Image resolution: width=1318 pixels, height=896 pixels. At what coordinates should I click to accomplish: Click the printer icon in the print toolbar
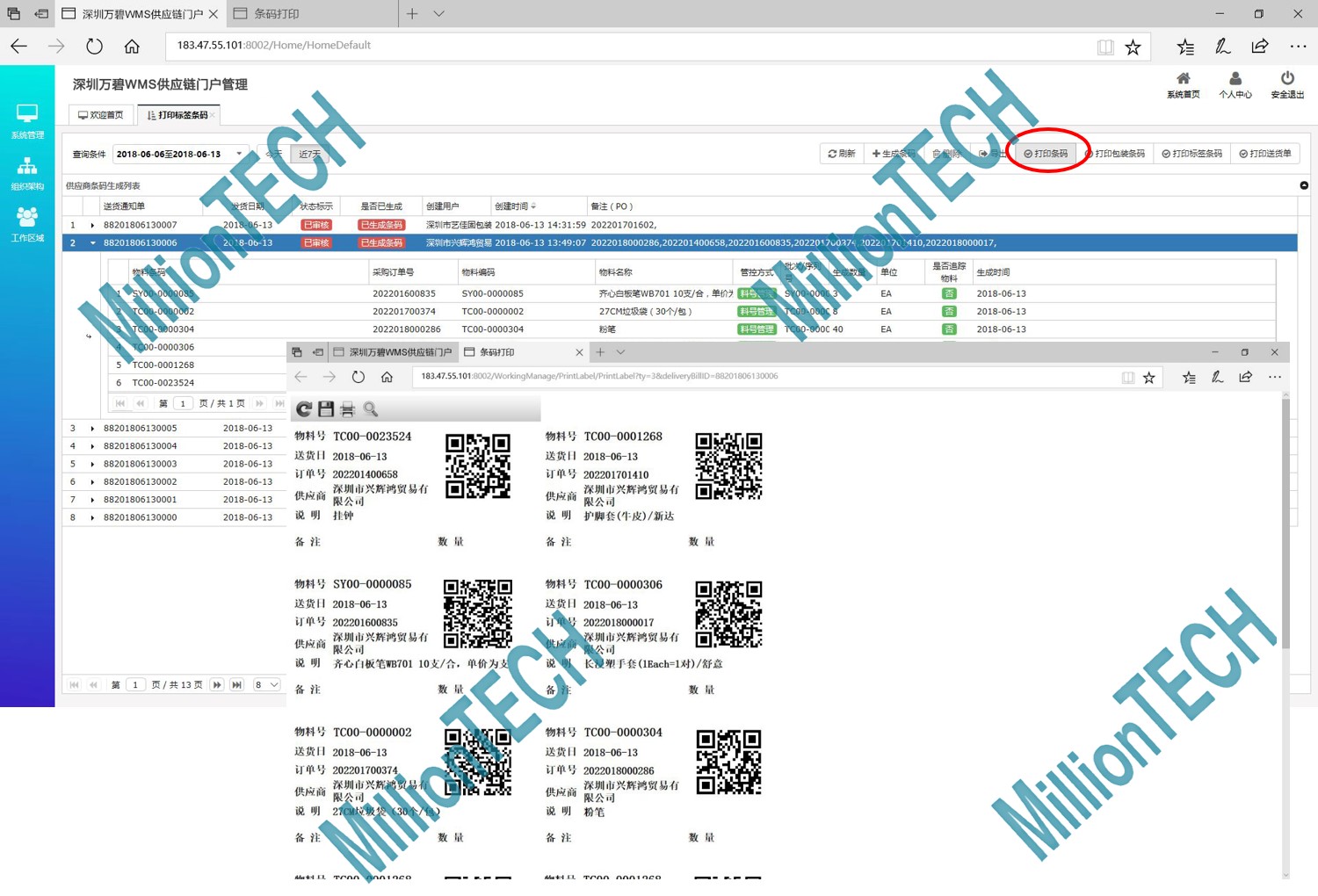348,409
